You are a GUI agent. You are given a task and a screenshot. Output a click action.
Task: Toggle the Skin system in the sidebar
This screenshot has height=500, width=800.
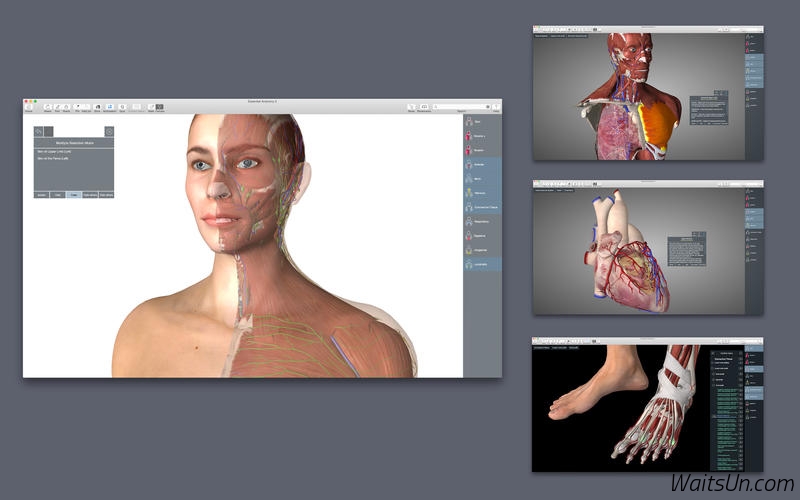[x=482, y=122]
